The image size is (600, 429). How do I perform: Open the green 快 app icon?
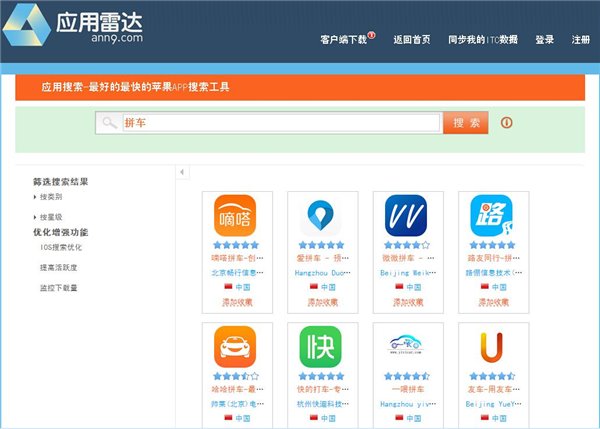pyautogui.click(x=321, y=347)
